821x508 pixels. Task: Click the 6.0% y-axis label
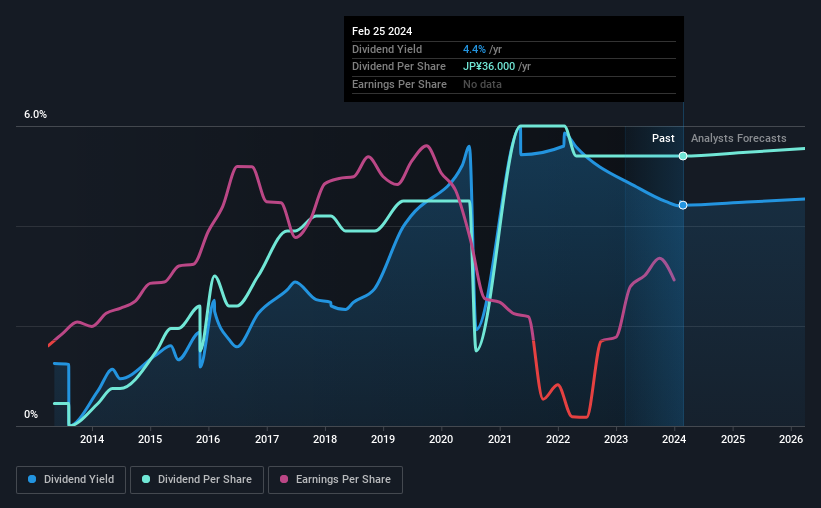(x=35, y=115)
